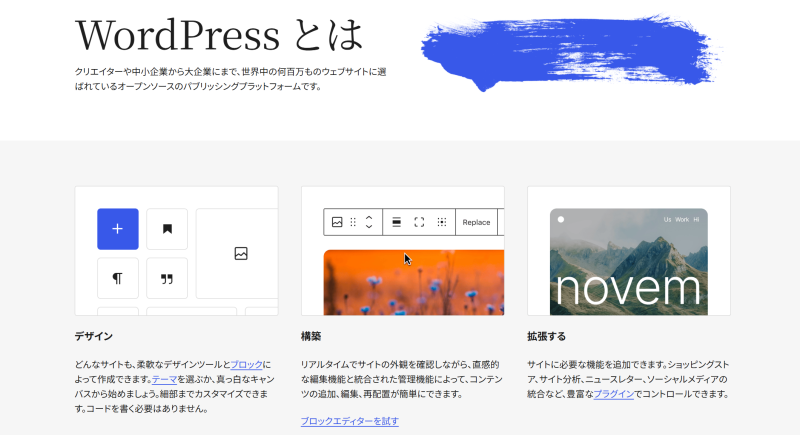The image size is (800, 435).
Task: Click the 構築 heading
Action: coord(311,337)
